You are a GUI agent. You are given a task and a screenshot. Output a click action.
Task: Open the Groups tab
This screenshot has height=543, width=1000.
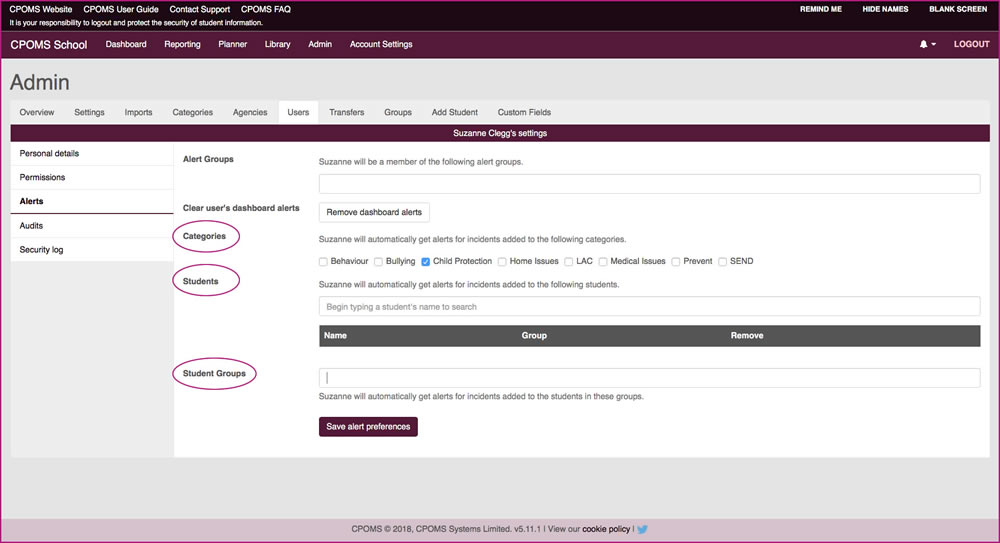398,112
